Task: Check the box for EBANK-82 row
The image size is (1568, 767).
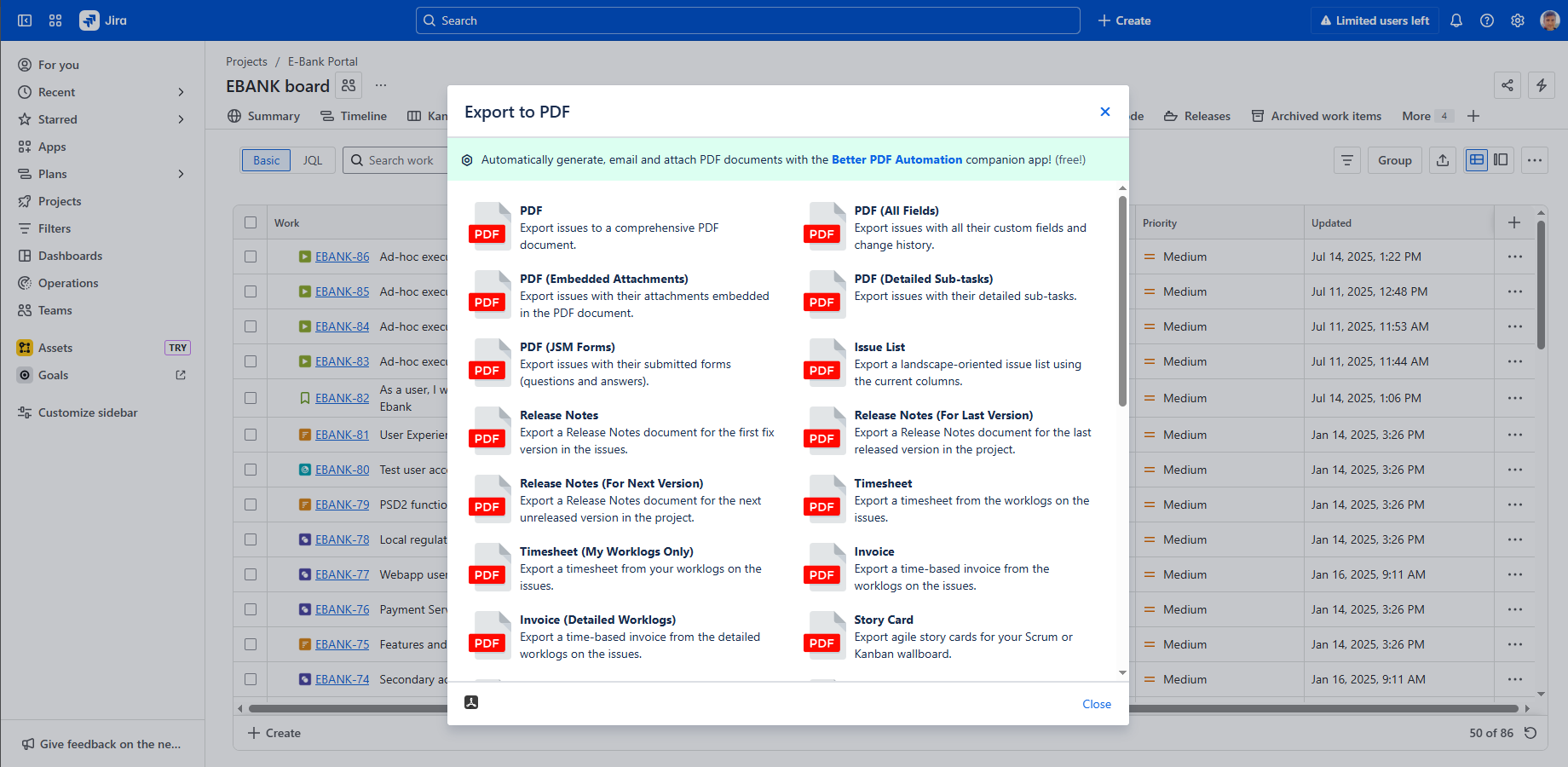Action: click(x=251, y=398)
